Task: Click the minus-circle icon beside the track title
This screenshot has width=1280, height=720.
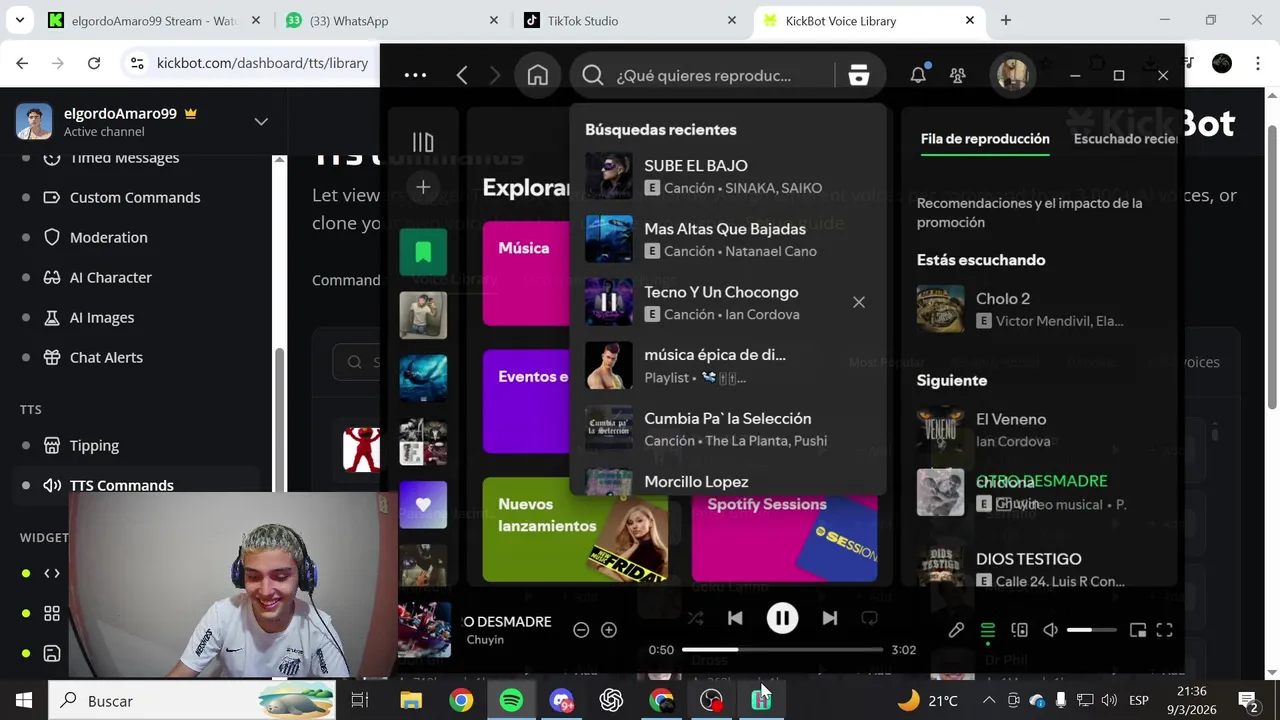Action: 581,630
